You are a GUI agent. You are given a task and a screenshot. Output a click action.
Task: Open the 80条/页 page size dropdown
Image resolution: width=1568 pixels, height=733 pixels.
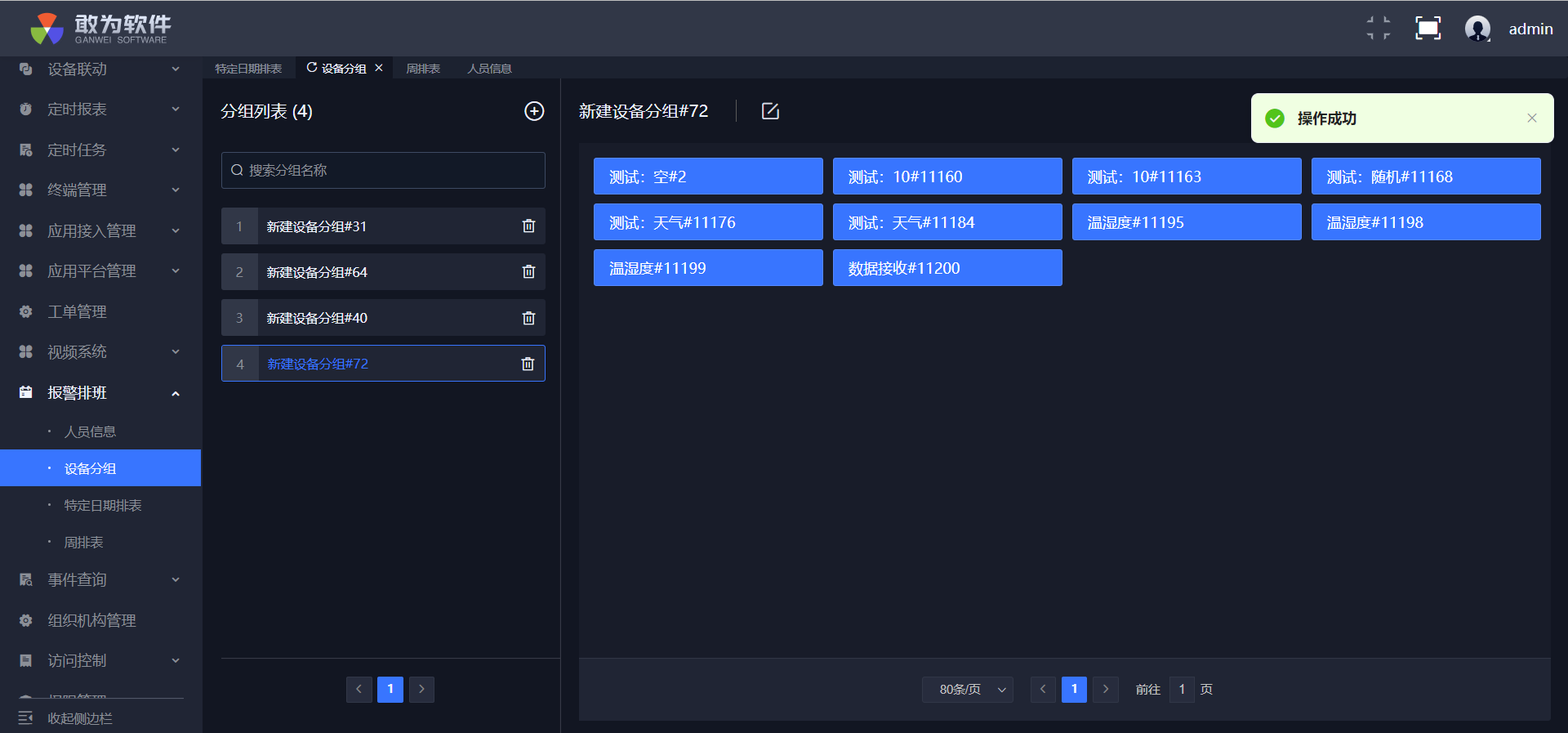(x=968, y=690)
